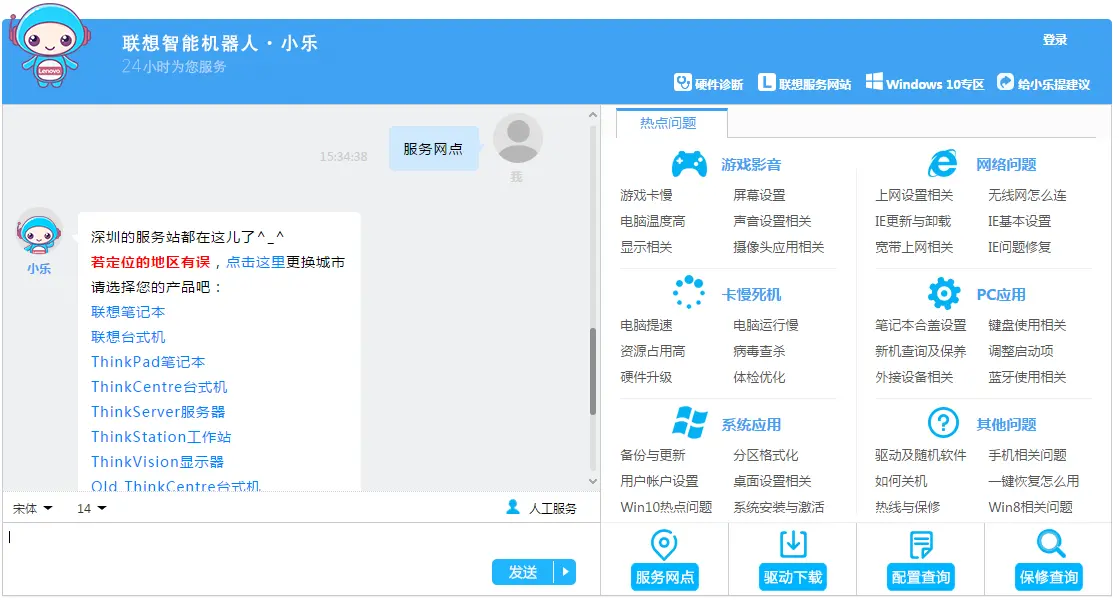Open 电脑提速 topic
The image size is (1119, 600).
[646, 325]
